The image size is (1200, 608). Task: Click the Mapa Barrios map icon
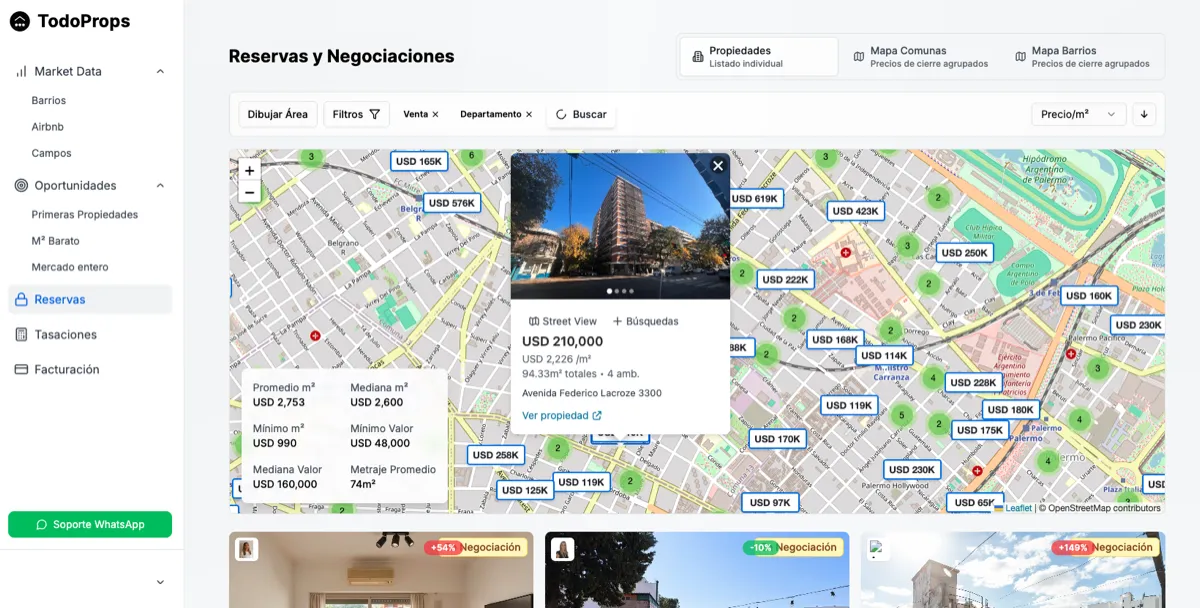tap(1021, 57)
